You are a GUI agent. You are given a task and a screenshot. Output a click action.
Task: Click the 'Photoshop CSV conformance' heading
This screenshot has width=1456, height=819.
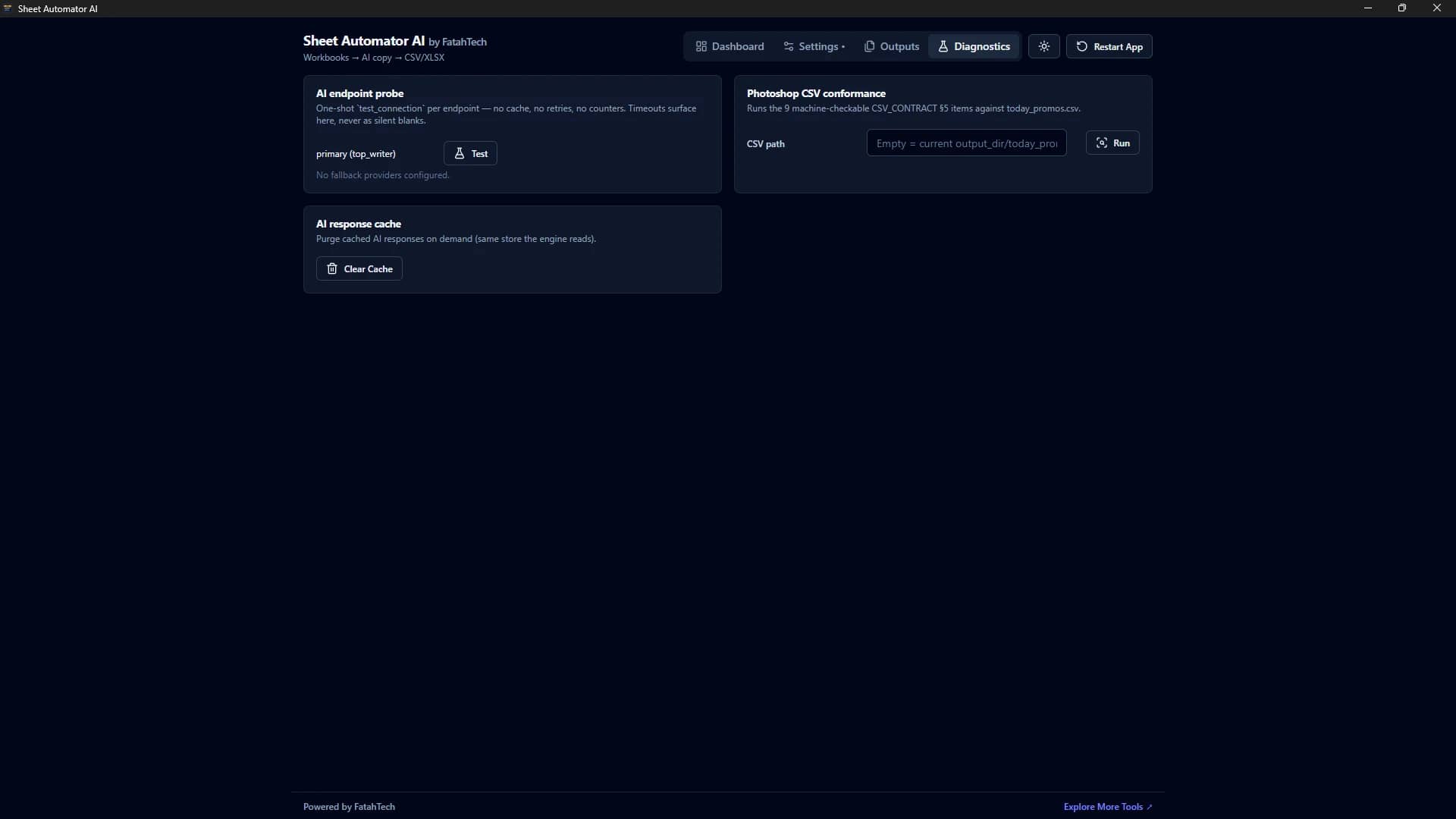[x=816, y=93]
